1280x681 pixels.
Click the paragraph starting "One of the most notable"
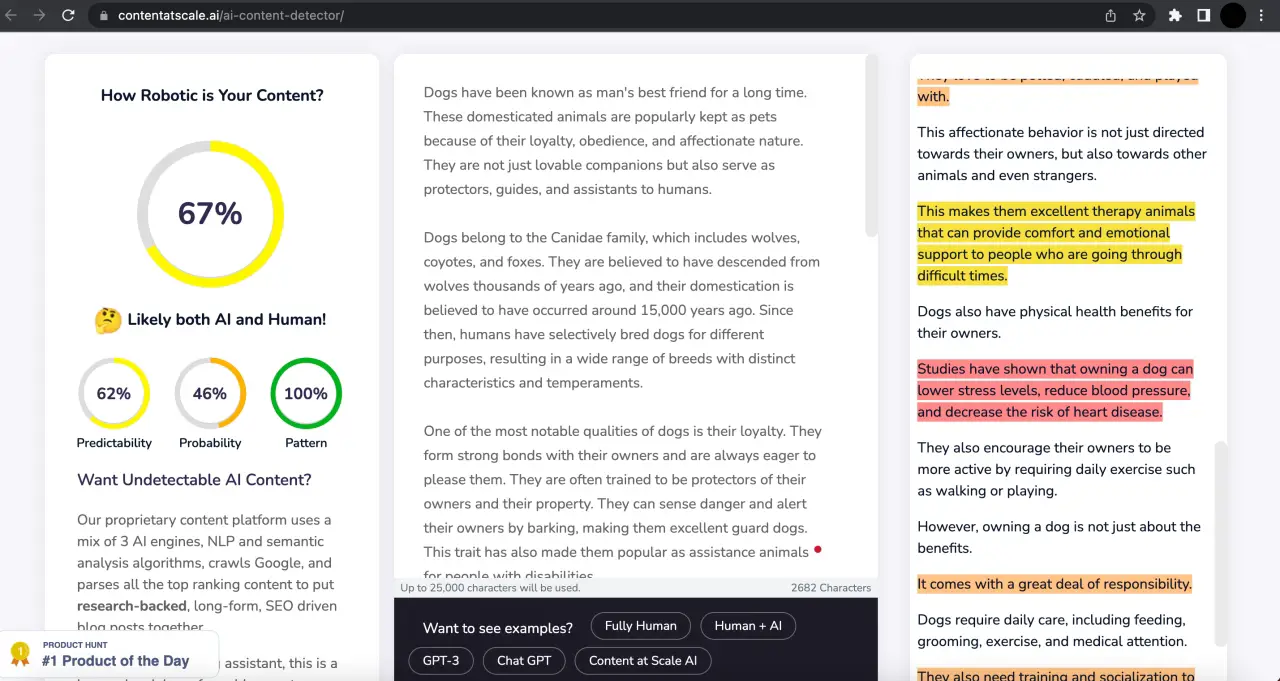[x=622, y=503]
